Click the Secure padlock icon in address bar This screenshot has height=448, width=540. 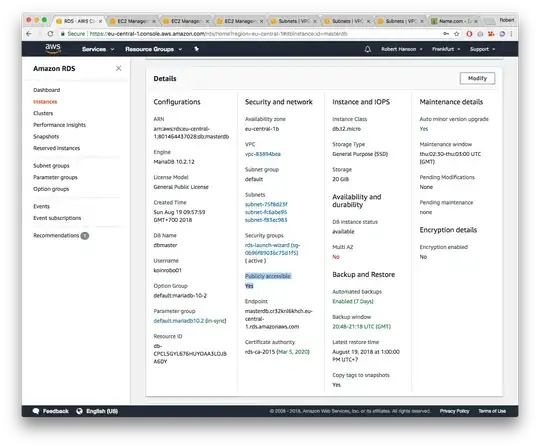[x=63, y=34]
